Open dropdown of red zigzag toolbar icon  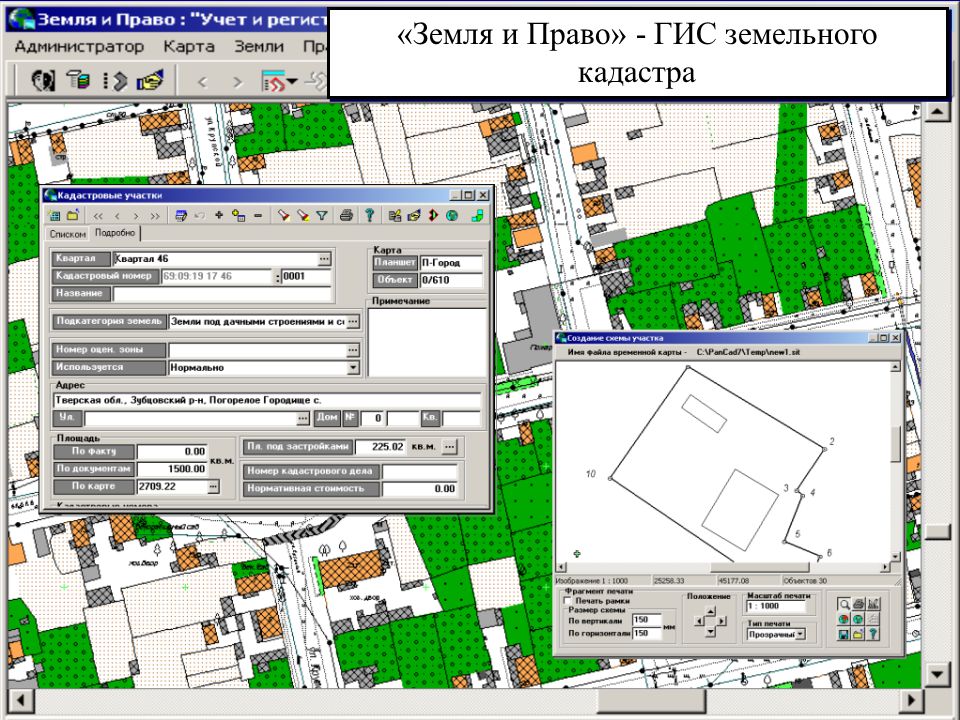point(293,81)
